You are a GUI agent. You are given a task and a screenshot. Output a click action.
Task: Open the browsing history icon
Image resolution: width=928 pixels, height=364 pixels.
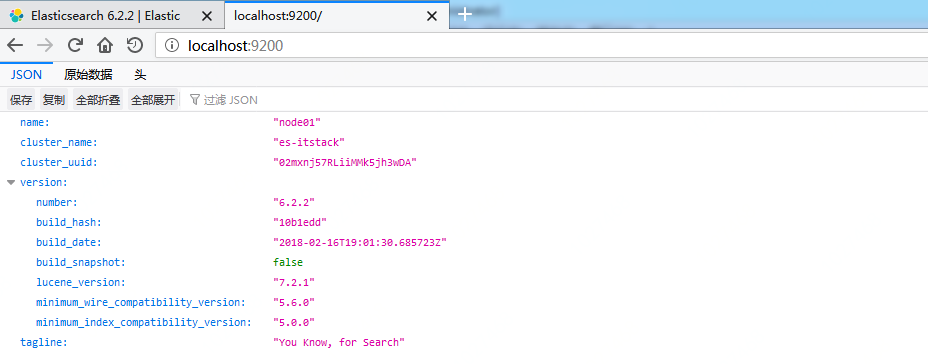(135, 46)
